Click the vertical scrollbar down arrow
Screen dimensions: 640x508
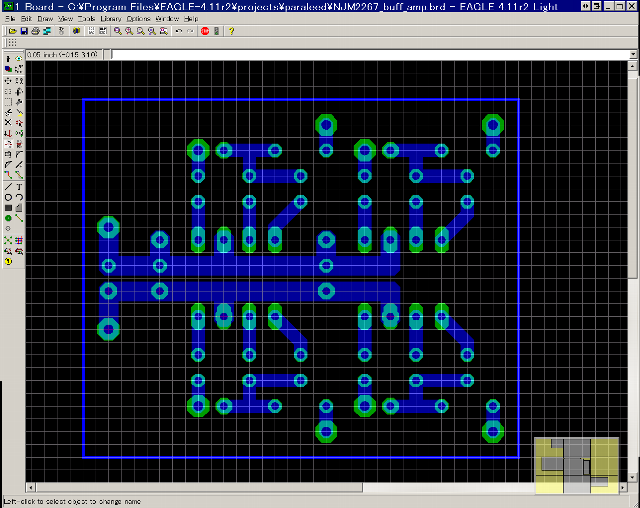point(634,476)
